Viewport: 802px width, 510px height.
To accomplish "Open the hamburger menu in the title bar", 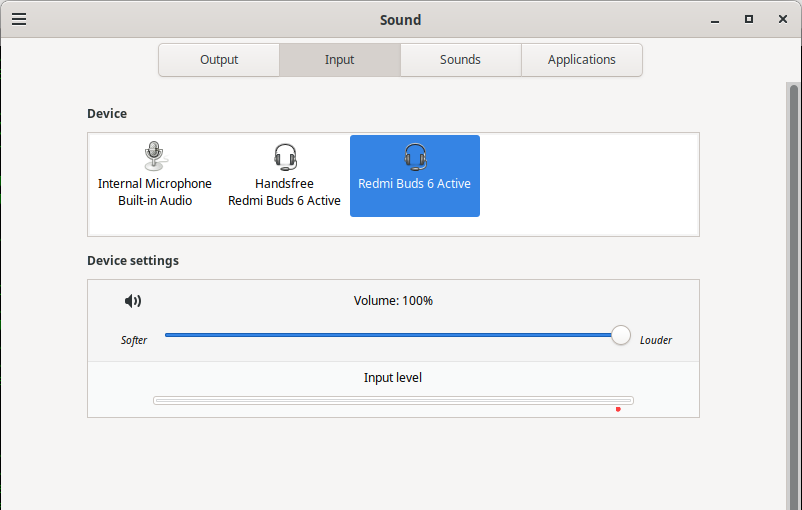I will [x=19, y=19].
